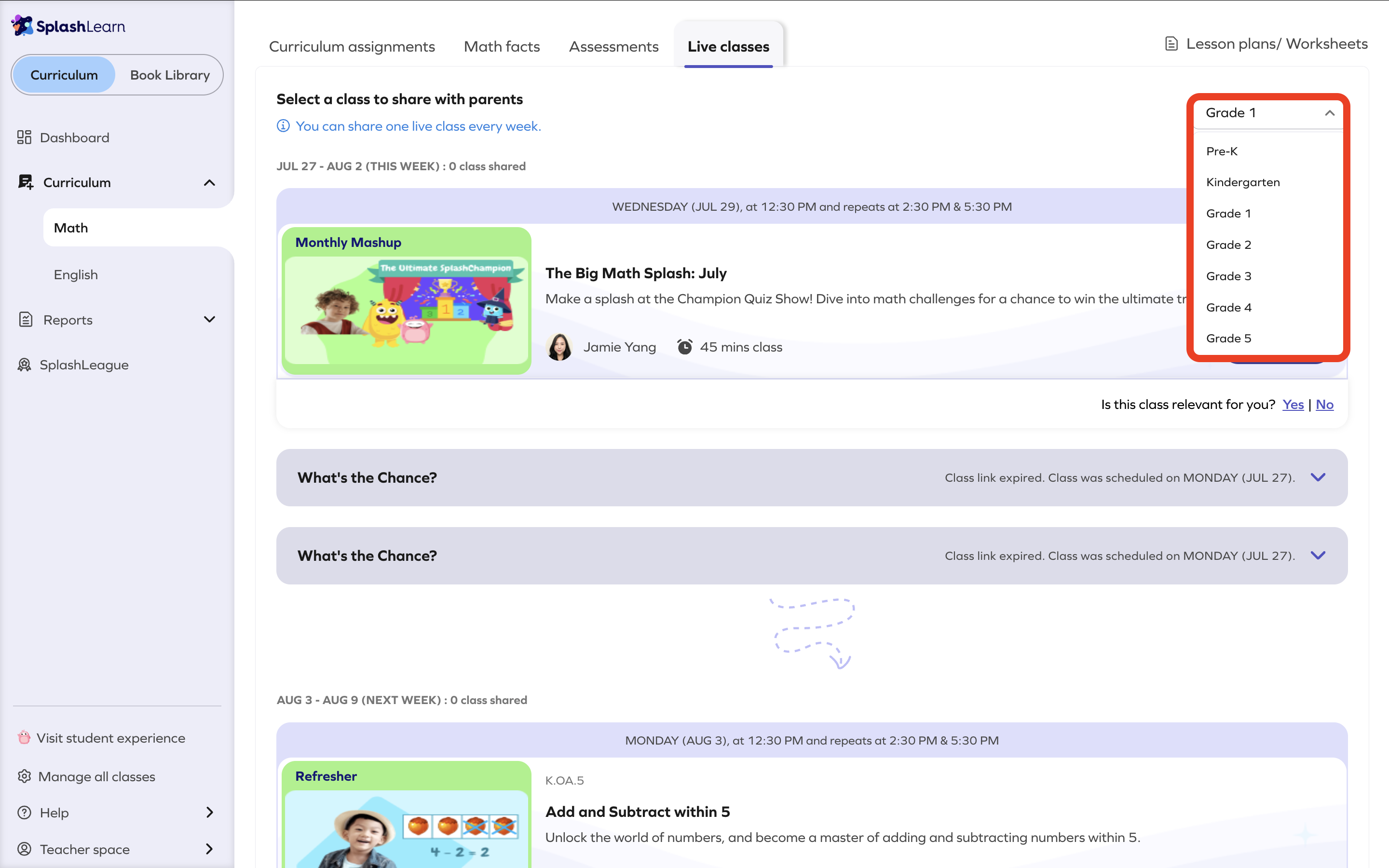Expand the Help submenu arrow
This screenshot has height=868, width=1389.
pos(209,813)
